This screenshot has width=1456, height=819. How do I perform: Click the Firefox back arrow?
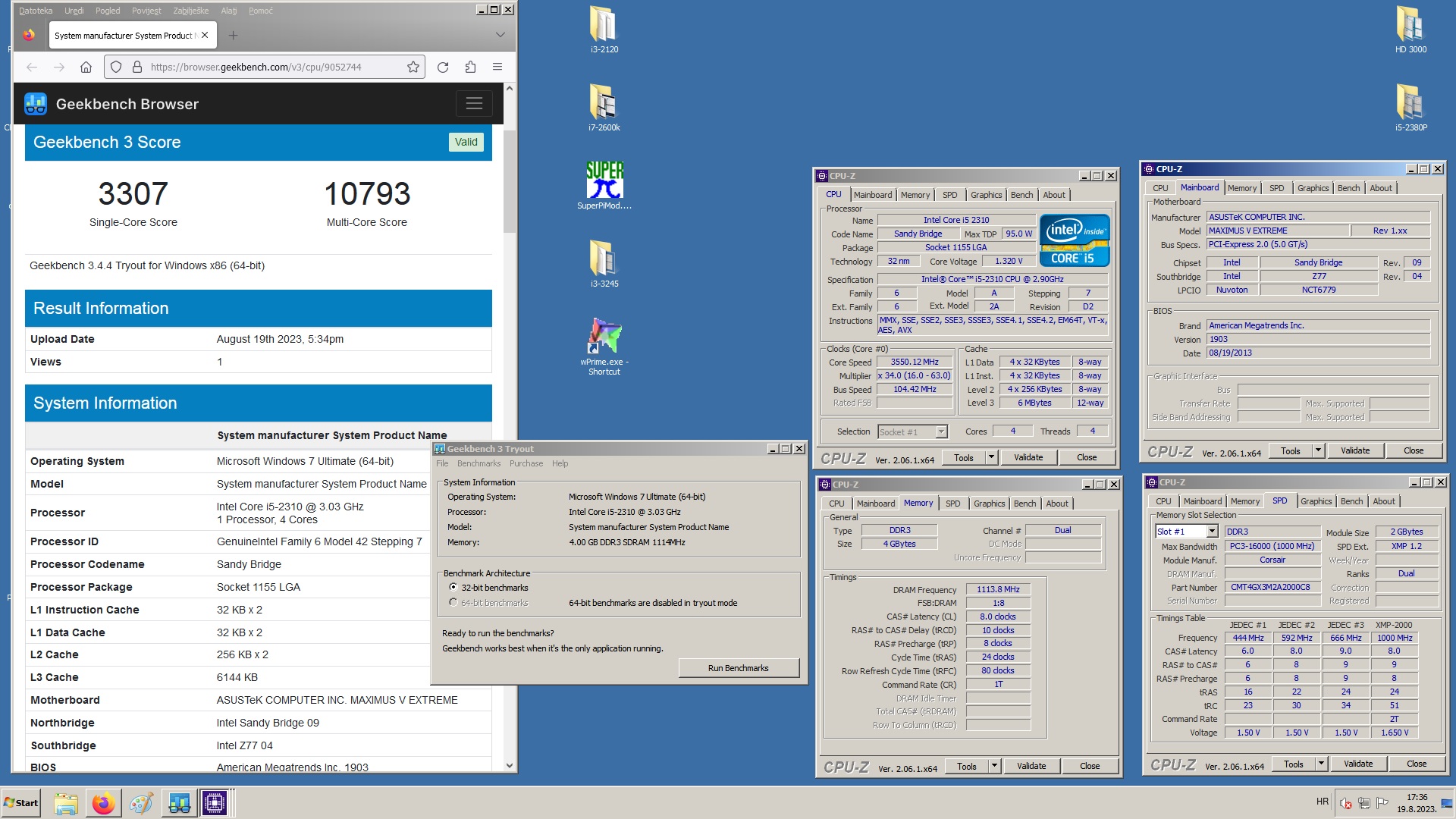click(32, 67)
